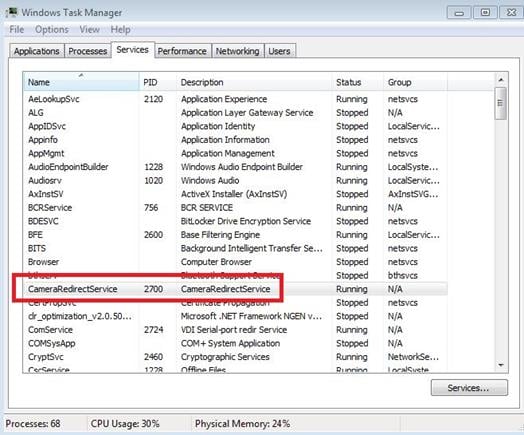Open the File menu
Viewport: 524px width, 435px height.
tap(17, 30)
